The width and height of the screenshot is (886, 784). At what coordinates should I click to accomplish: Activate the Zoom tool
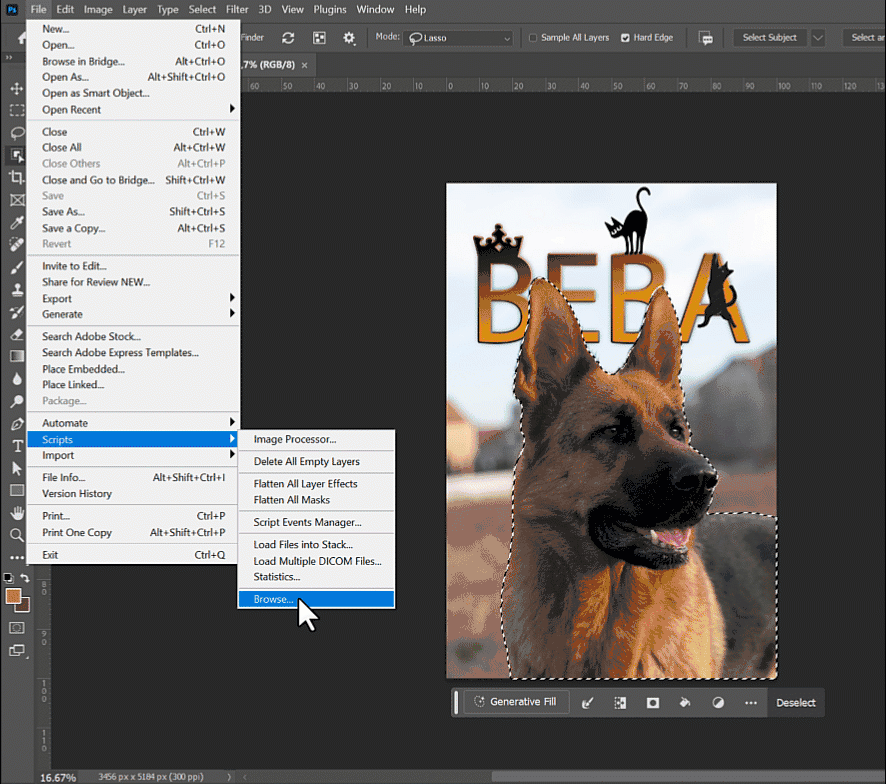[x=15, y=534]
